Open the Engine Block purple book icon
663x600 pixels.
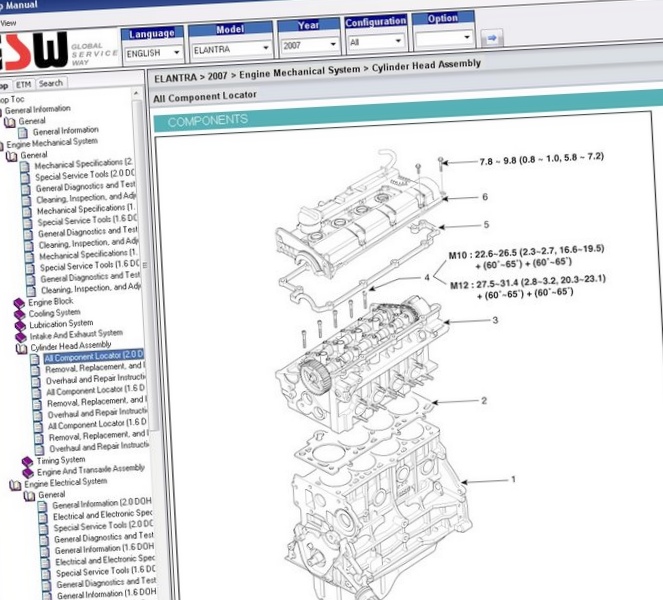coord(19,303)
